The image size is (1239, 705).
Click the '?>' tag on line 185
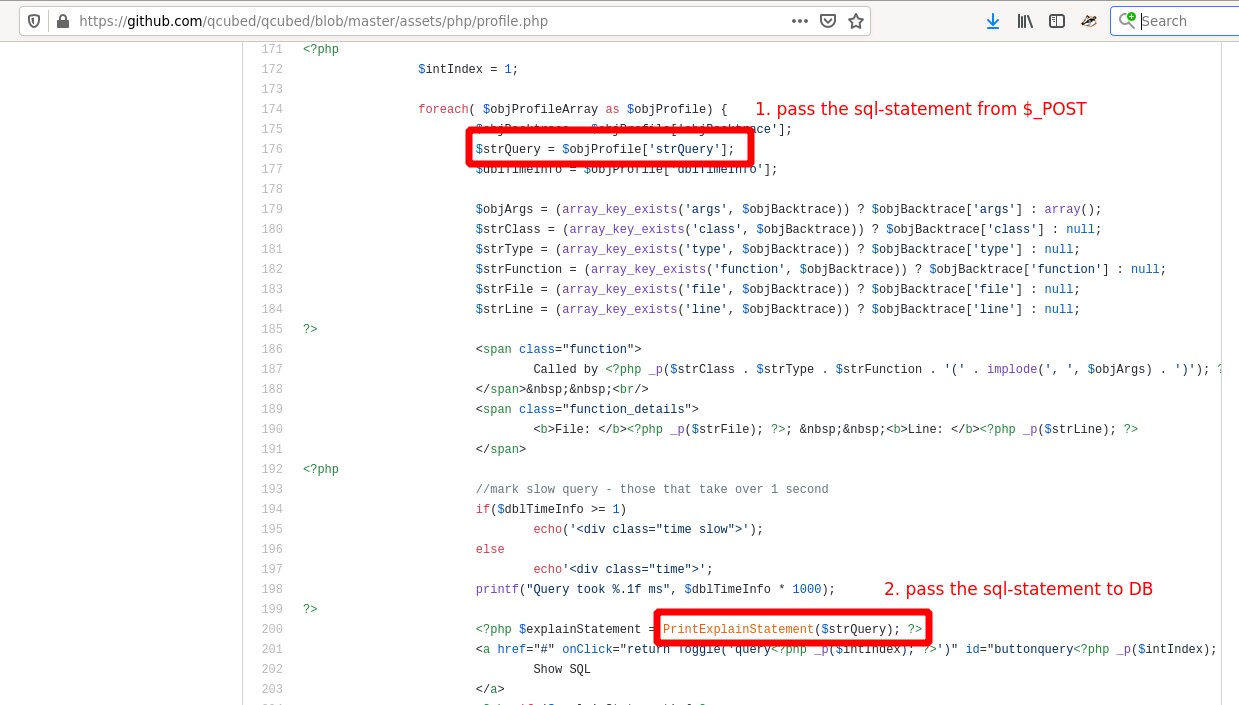[310, 329]
